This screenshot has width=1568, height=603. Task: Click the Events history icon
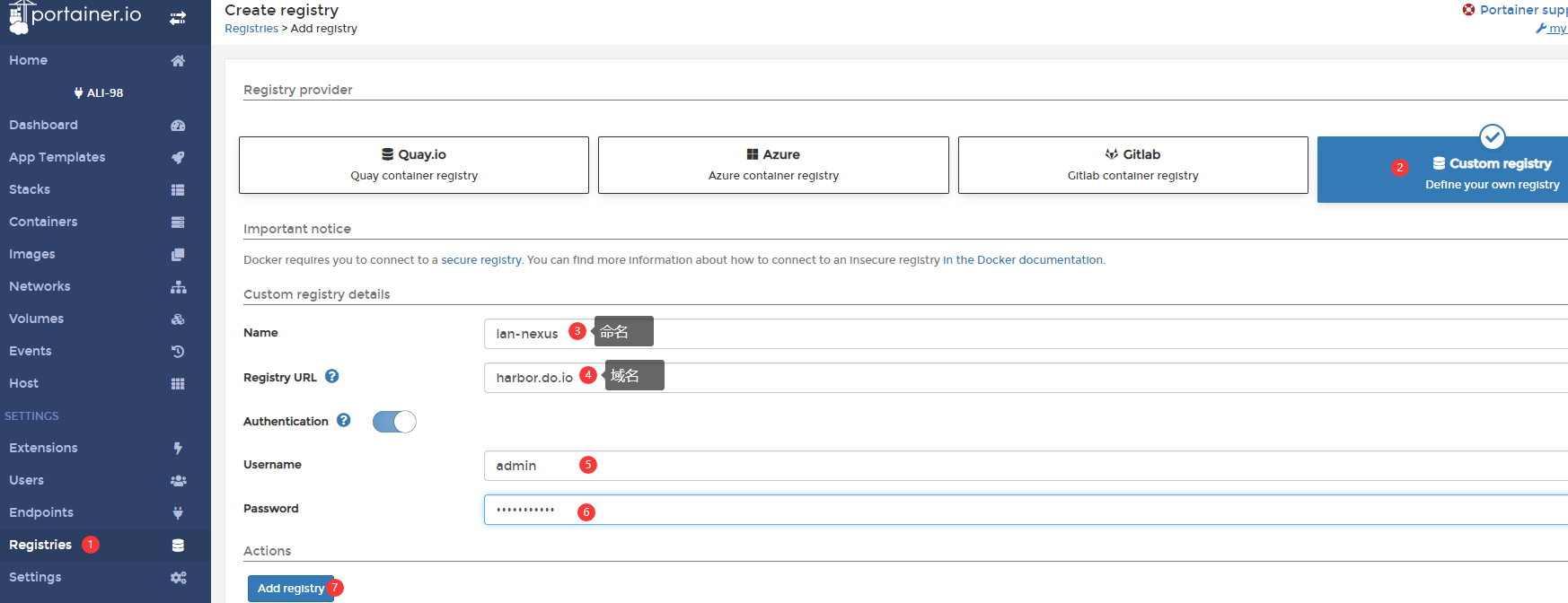pyautogui.click(x=178, y=352)
